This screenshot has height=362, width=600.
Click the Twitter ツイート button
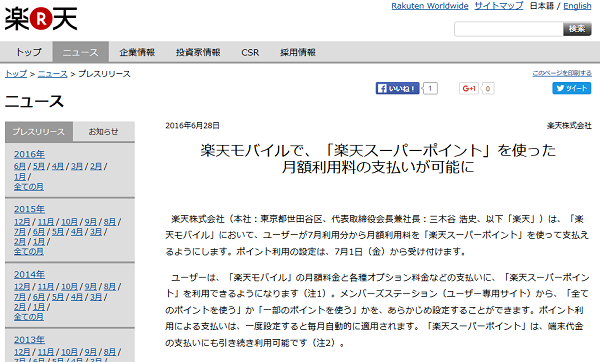[571, 88]
